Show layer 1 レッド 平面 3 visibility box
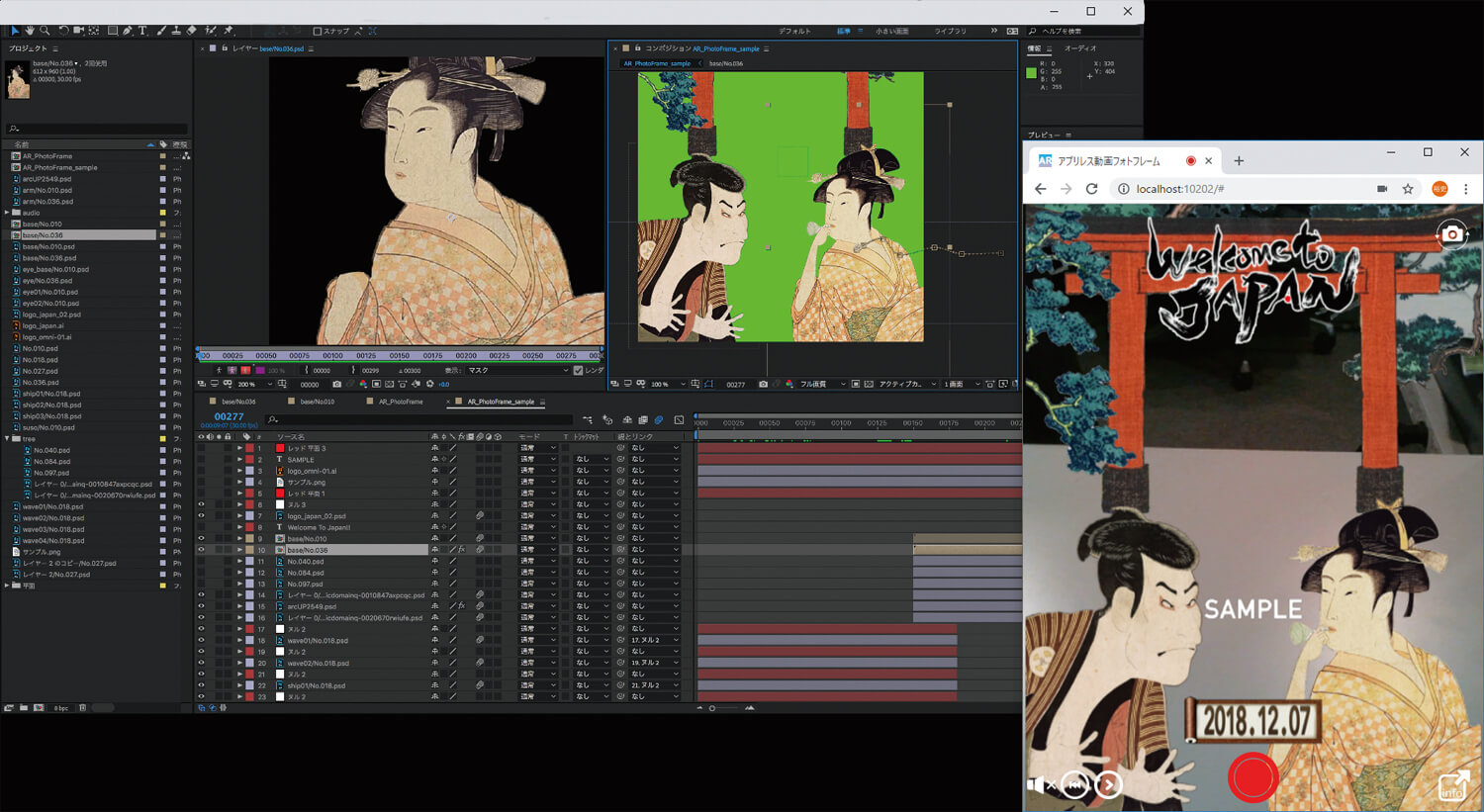 [x=202, y=448]
